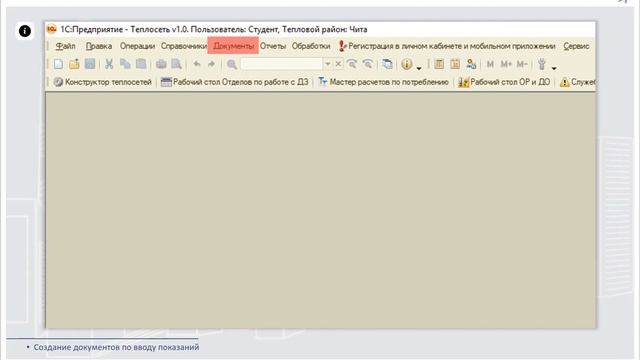This screenshot has height=360, width=640.
Task: Click the Help info icon
Action: [x=407, y=64]
